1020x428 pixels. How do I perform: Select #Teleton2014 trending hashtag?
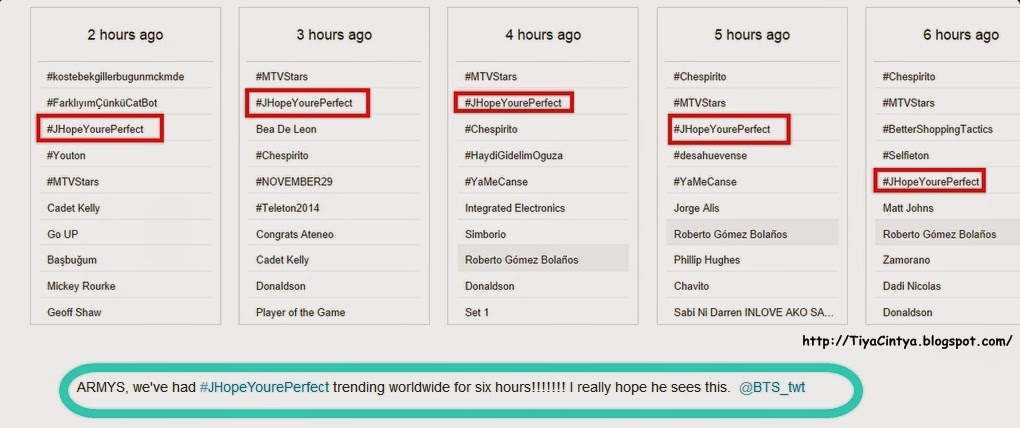[x=288, y=208]
